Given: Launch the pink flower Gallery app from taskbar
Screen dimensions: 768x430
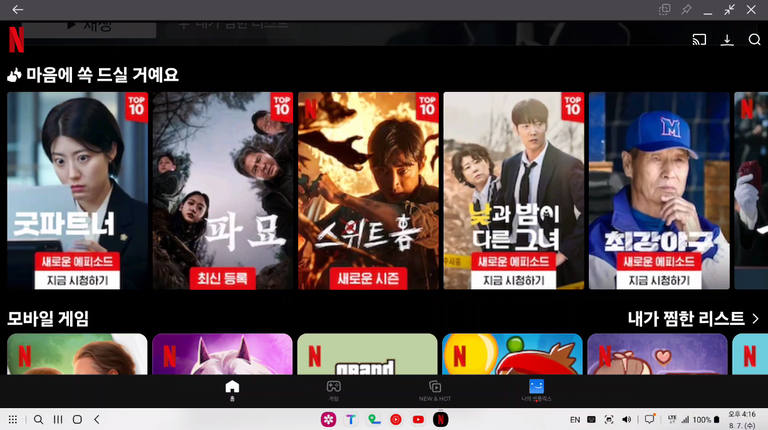Looking at the screenshot, I should (x=328, y=420).
